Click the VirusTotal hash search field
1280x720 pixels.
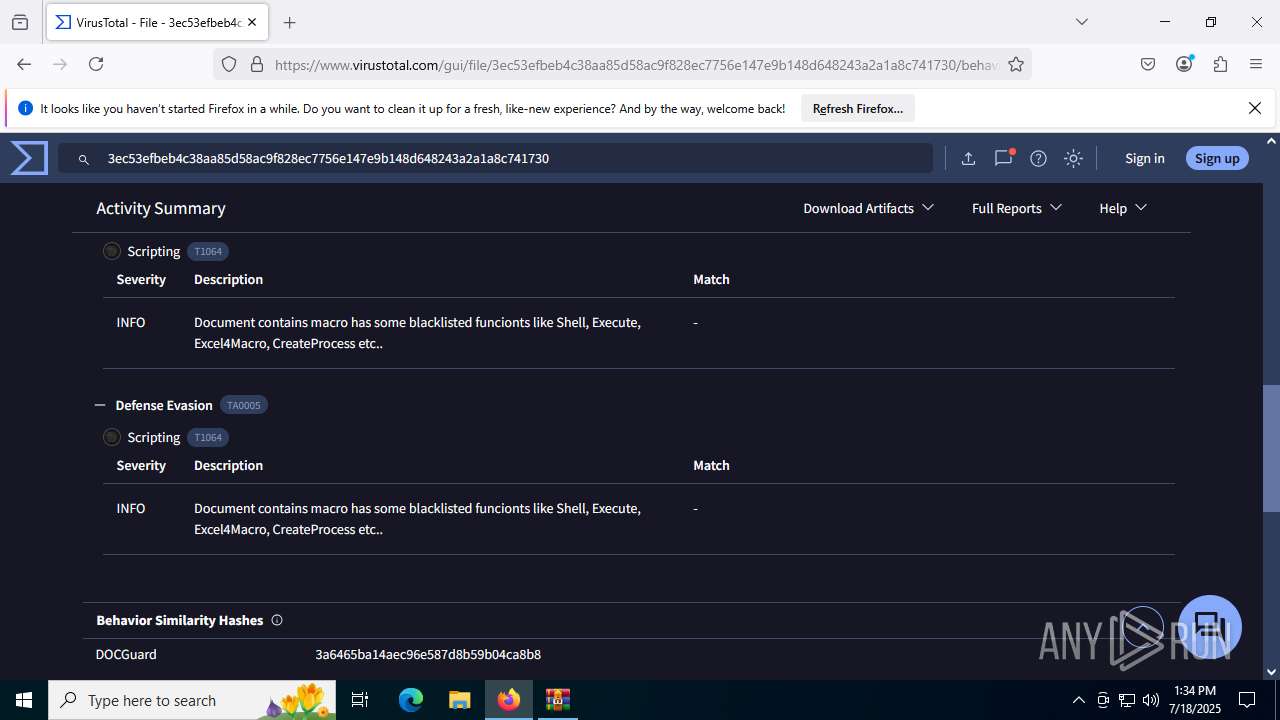[495, 158]
